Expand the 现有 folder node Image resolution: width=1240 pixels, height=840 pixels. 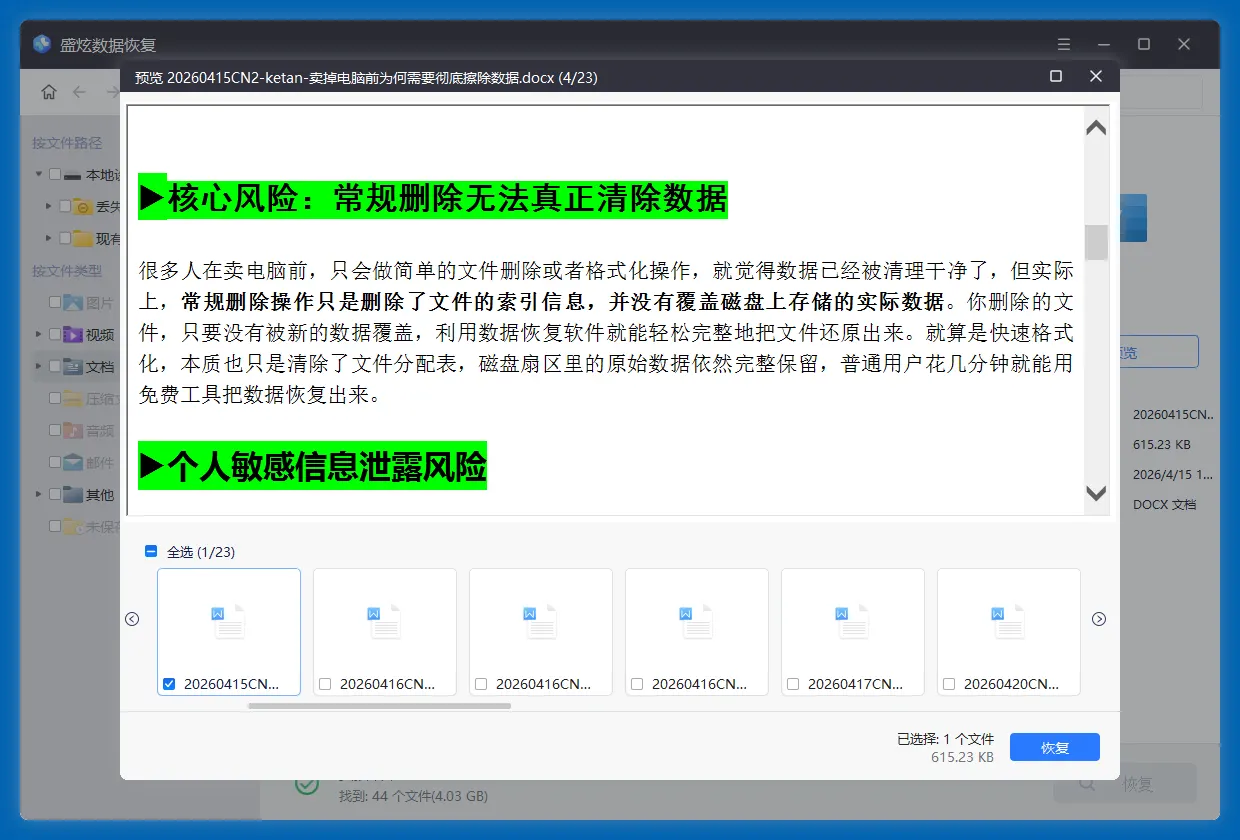point(49,238)
